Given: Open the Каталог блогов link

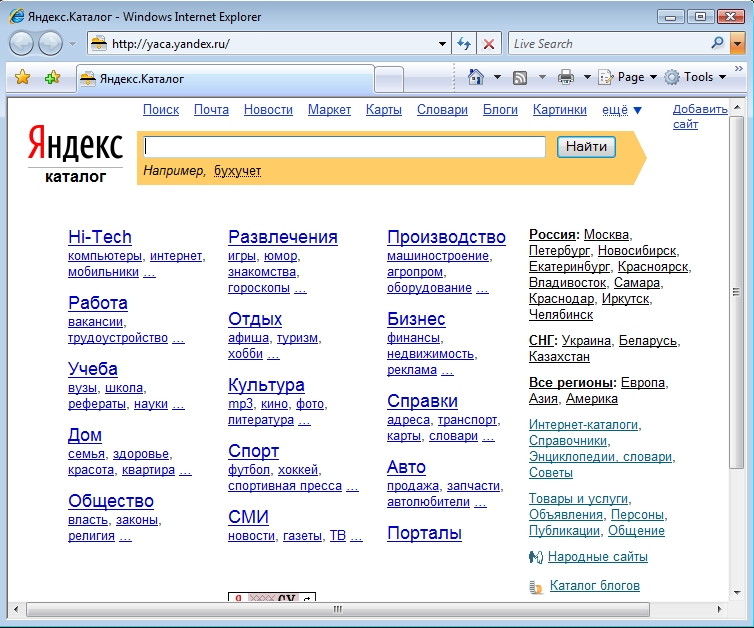Looking at the screenshot, I should (595, 586).
